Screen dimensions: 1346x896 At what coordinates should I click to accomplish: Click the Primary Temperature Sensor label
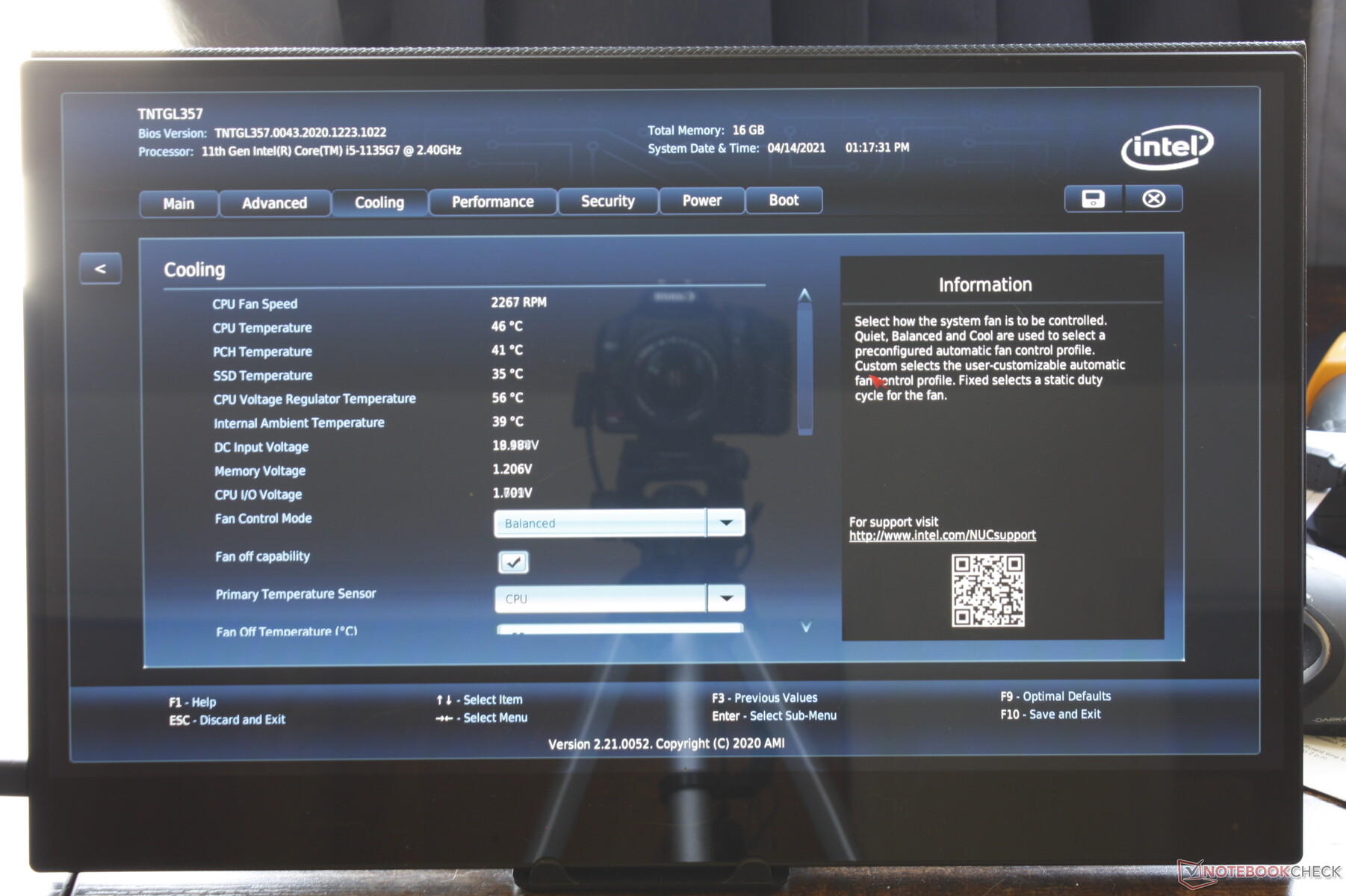(x=296, y=594)
